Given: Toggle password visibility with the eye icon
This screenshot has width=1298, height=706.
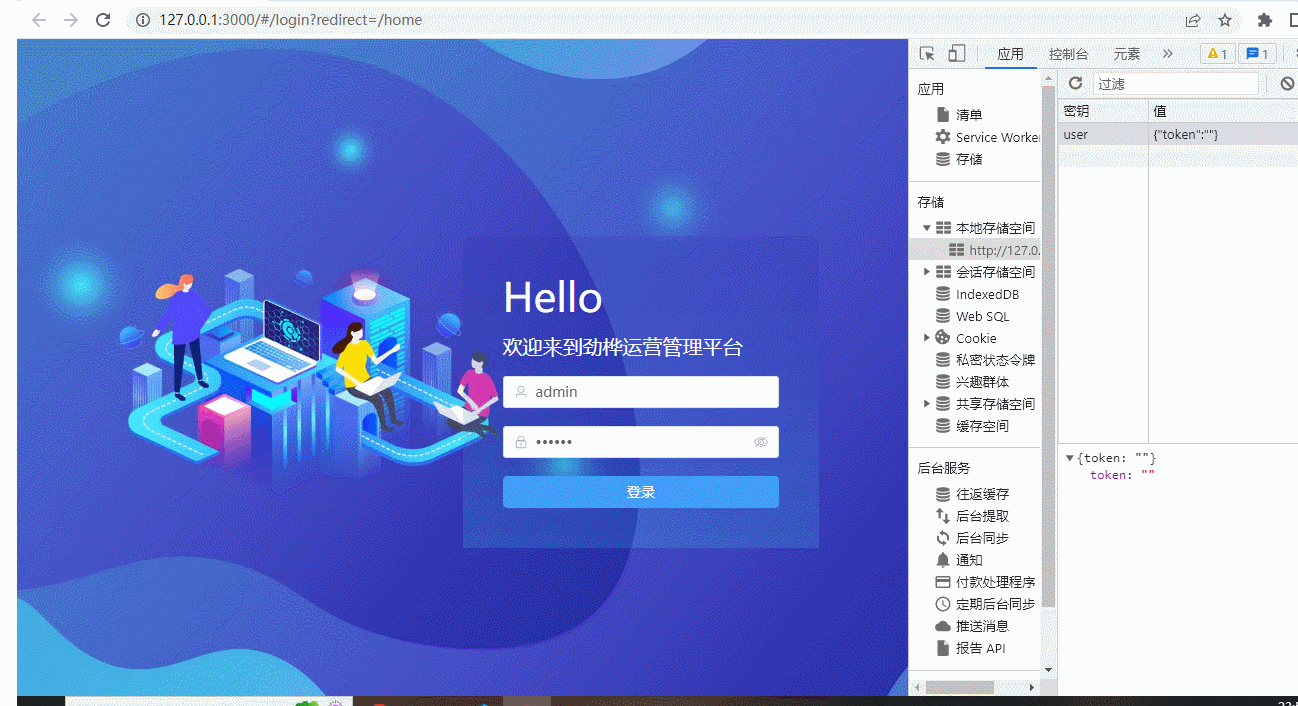Looking at the screenshot, I should (x=763, y=442).
